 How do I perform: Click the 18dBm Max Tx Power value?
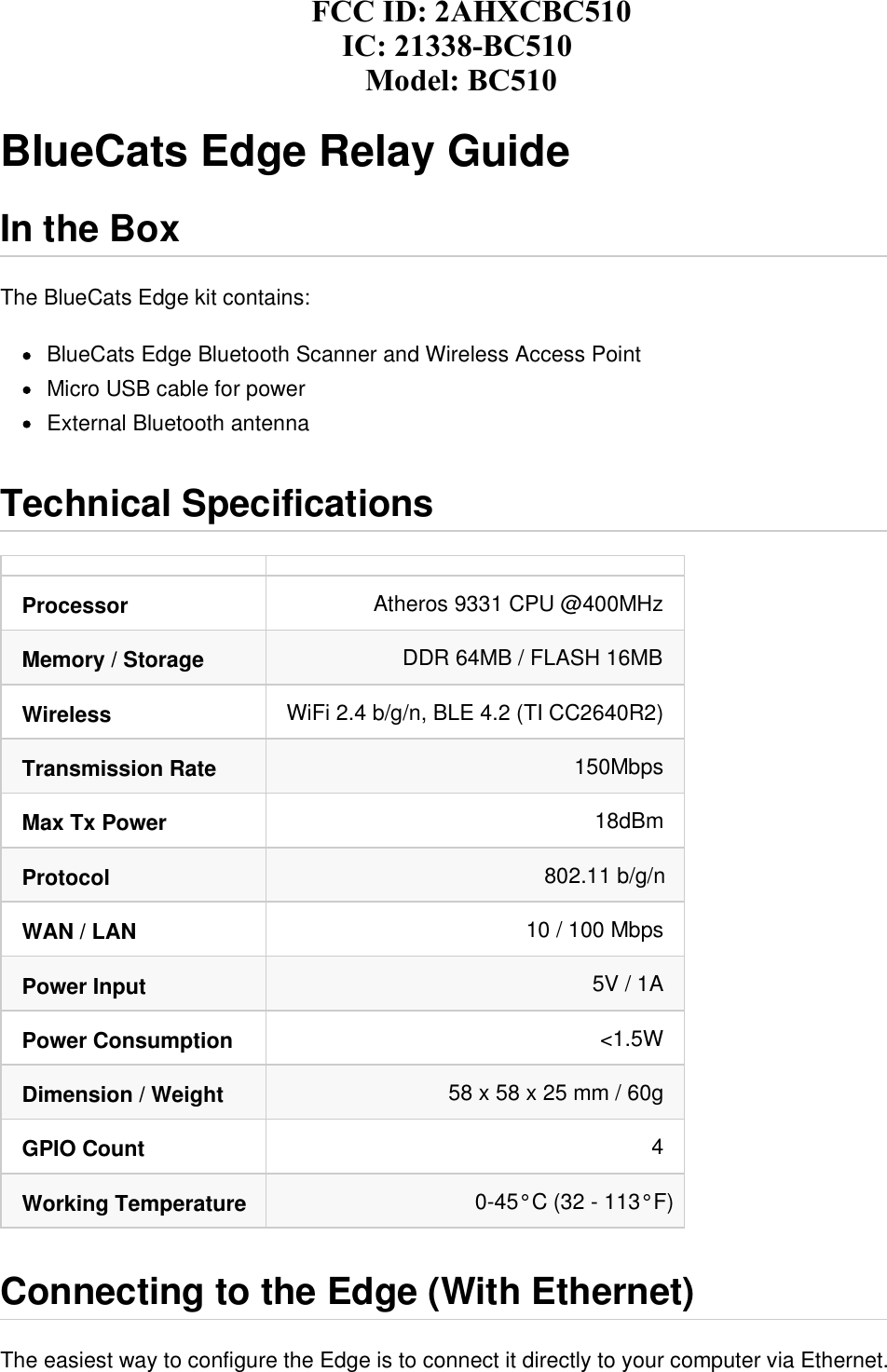click(x=629, y=822)
